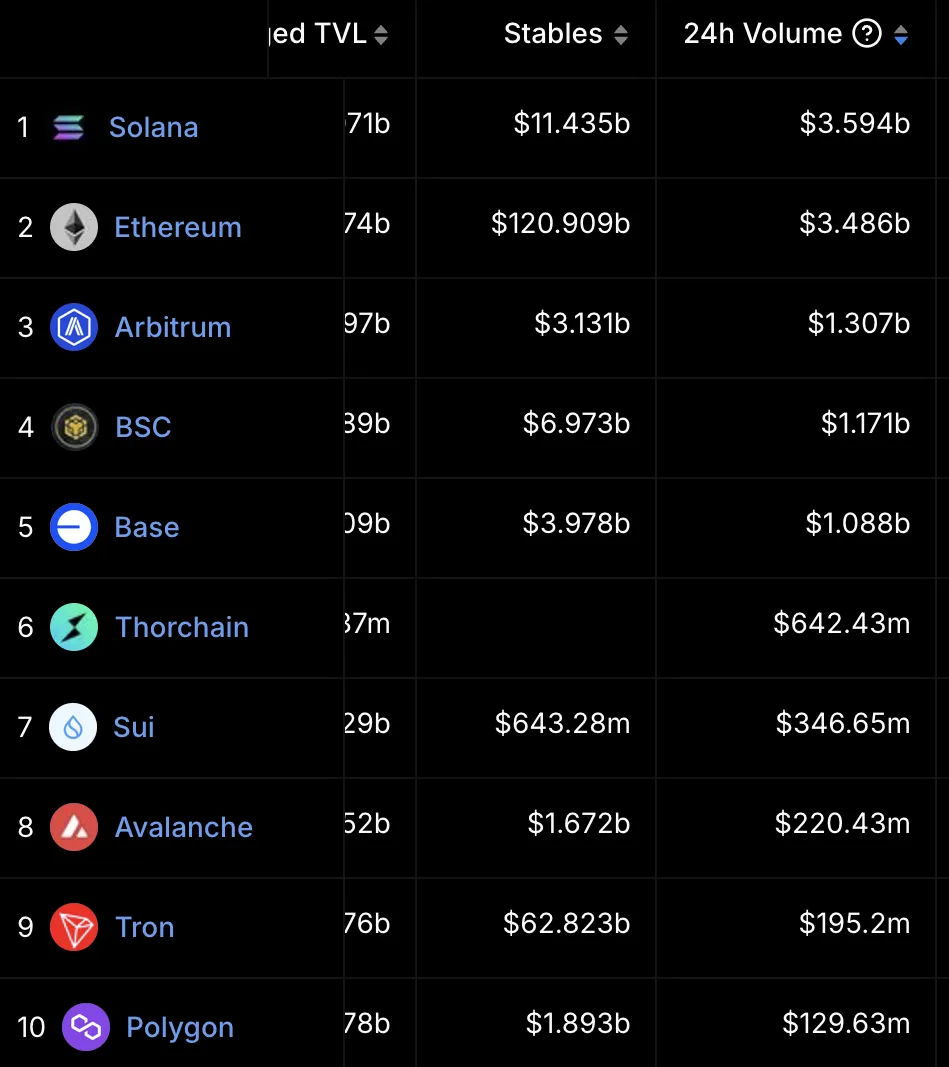The image size is (949, 1067).
Task: Click Ethereum's $120.909b stables value
Action: pos(560,223)
